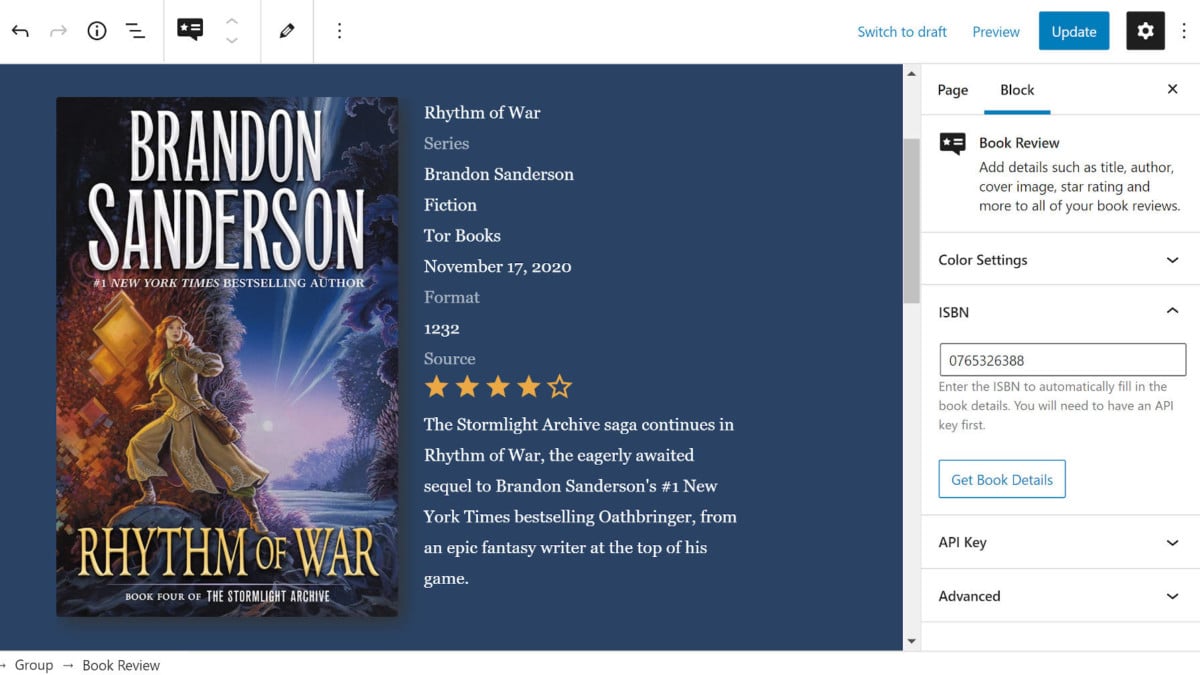This screenshot has width=1200, height=675.
Task: Select the pencil edit tool
Action: (x=287, y=31)
